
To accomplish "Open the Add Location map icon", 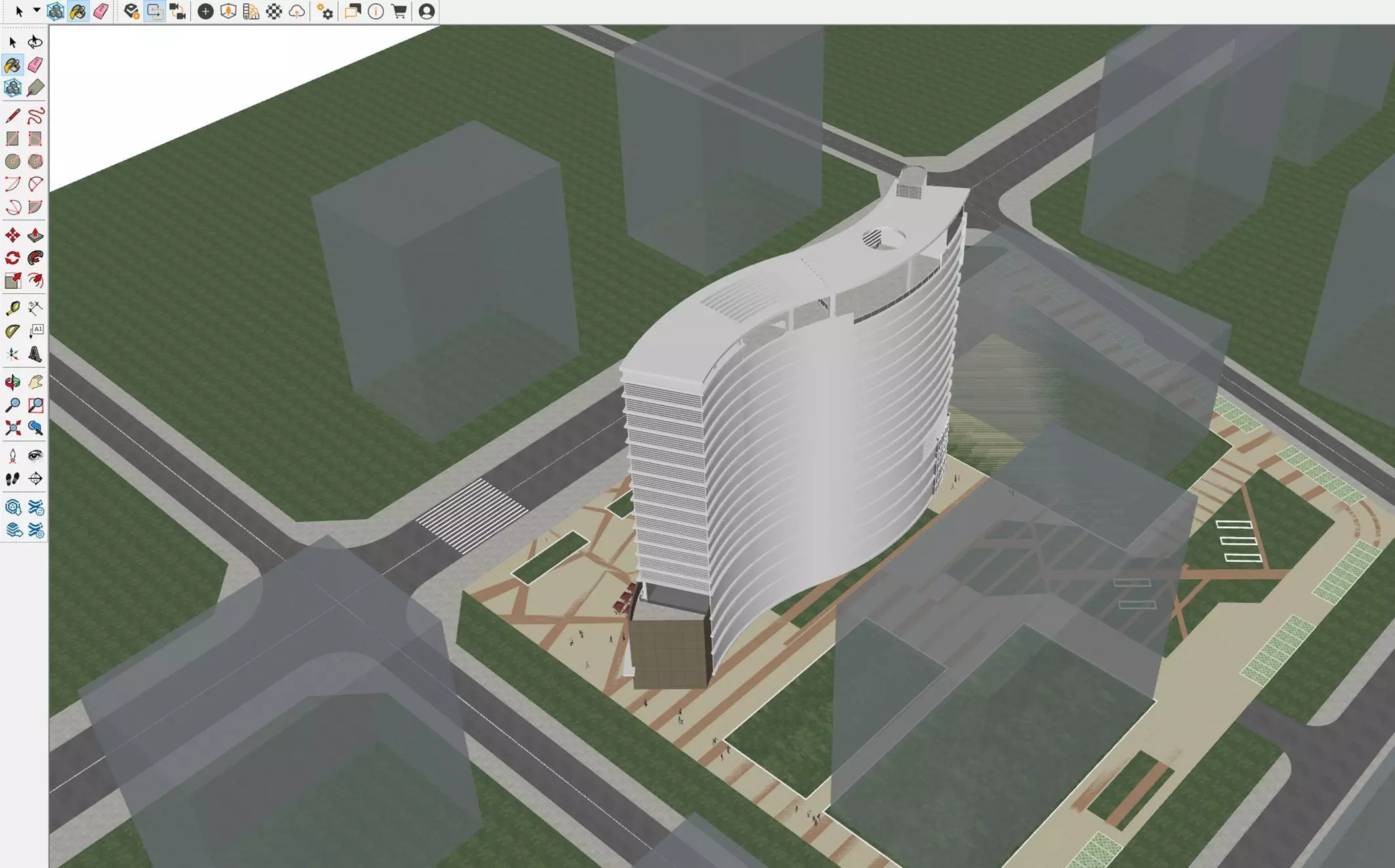I will click(228, 11).
